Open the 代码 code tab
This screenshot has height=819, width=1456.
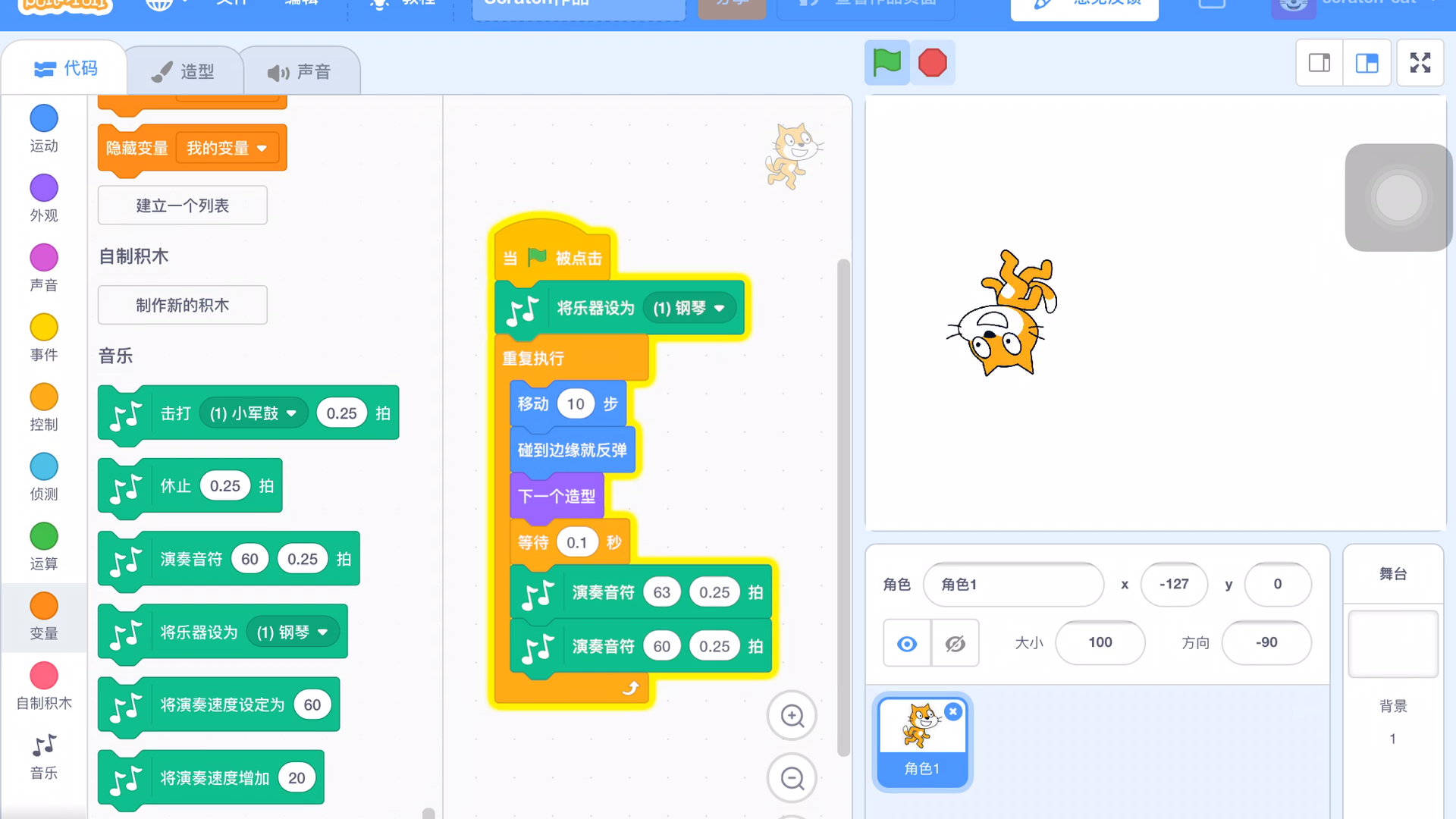(x=65, y=68)
